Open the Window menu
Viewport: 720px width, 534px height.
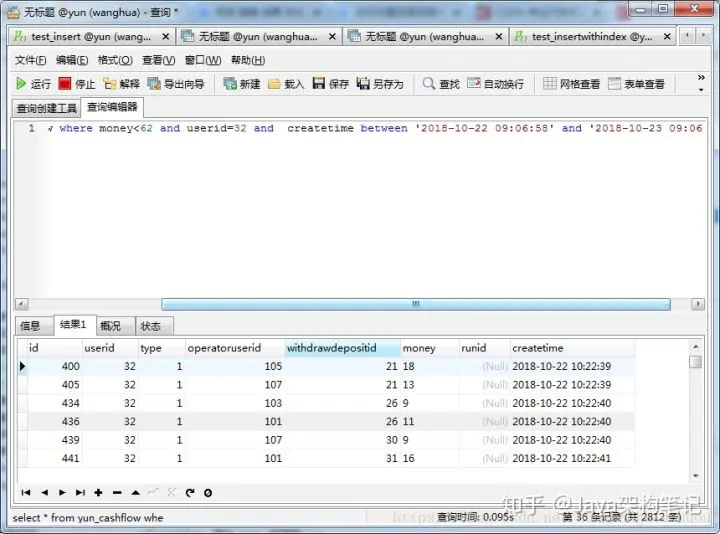pos(202,60)
